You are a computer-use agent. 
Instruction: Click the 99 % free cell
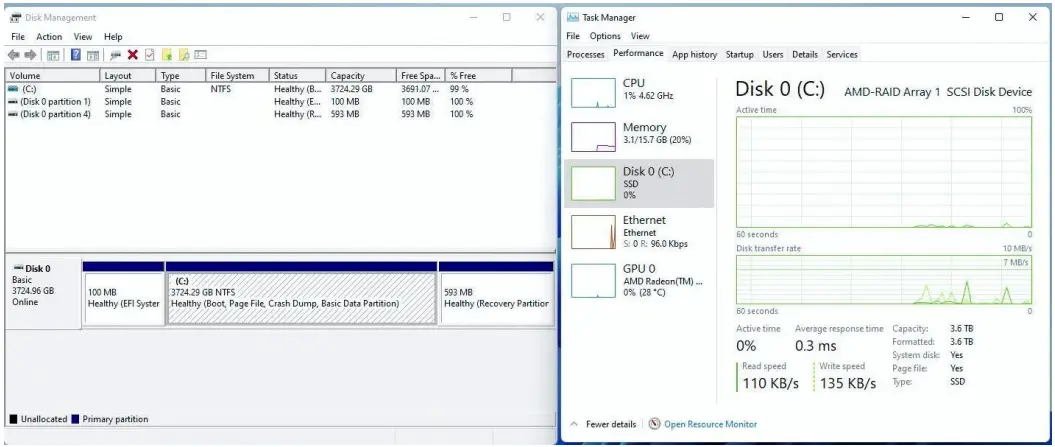[x=460, y=89]
